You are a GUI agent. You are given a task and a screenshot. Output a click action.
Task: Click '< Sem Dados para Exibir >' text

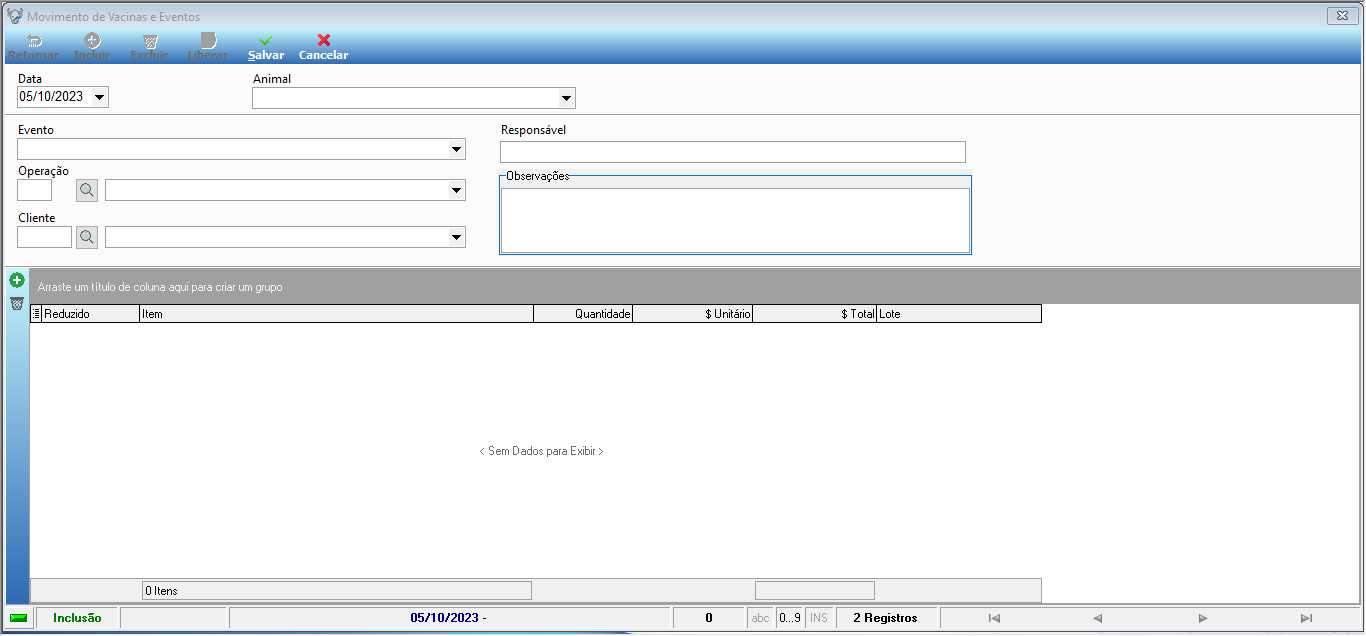[x=541, y=451]
